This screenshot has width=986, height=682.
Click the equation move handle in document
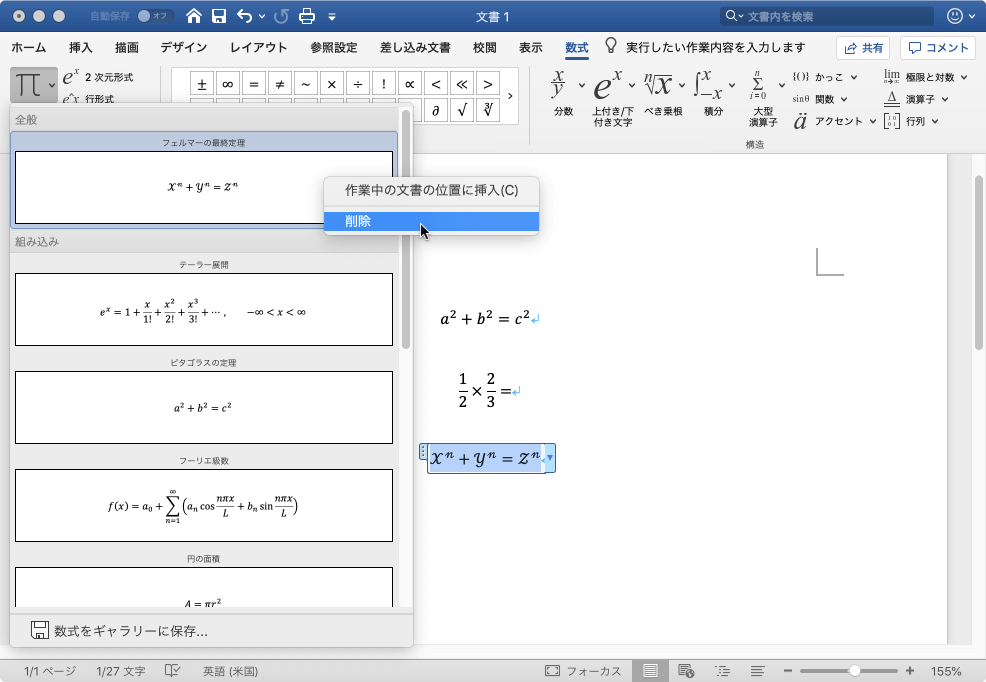coord(423,451)
